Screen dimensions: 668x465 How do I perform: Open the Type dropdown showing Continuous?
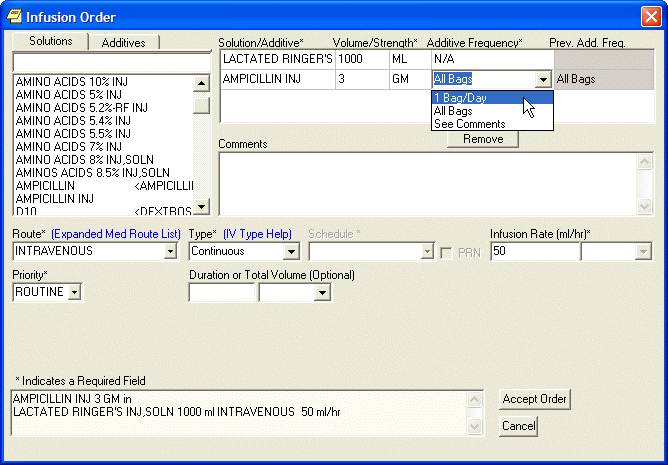(290, 252)
